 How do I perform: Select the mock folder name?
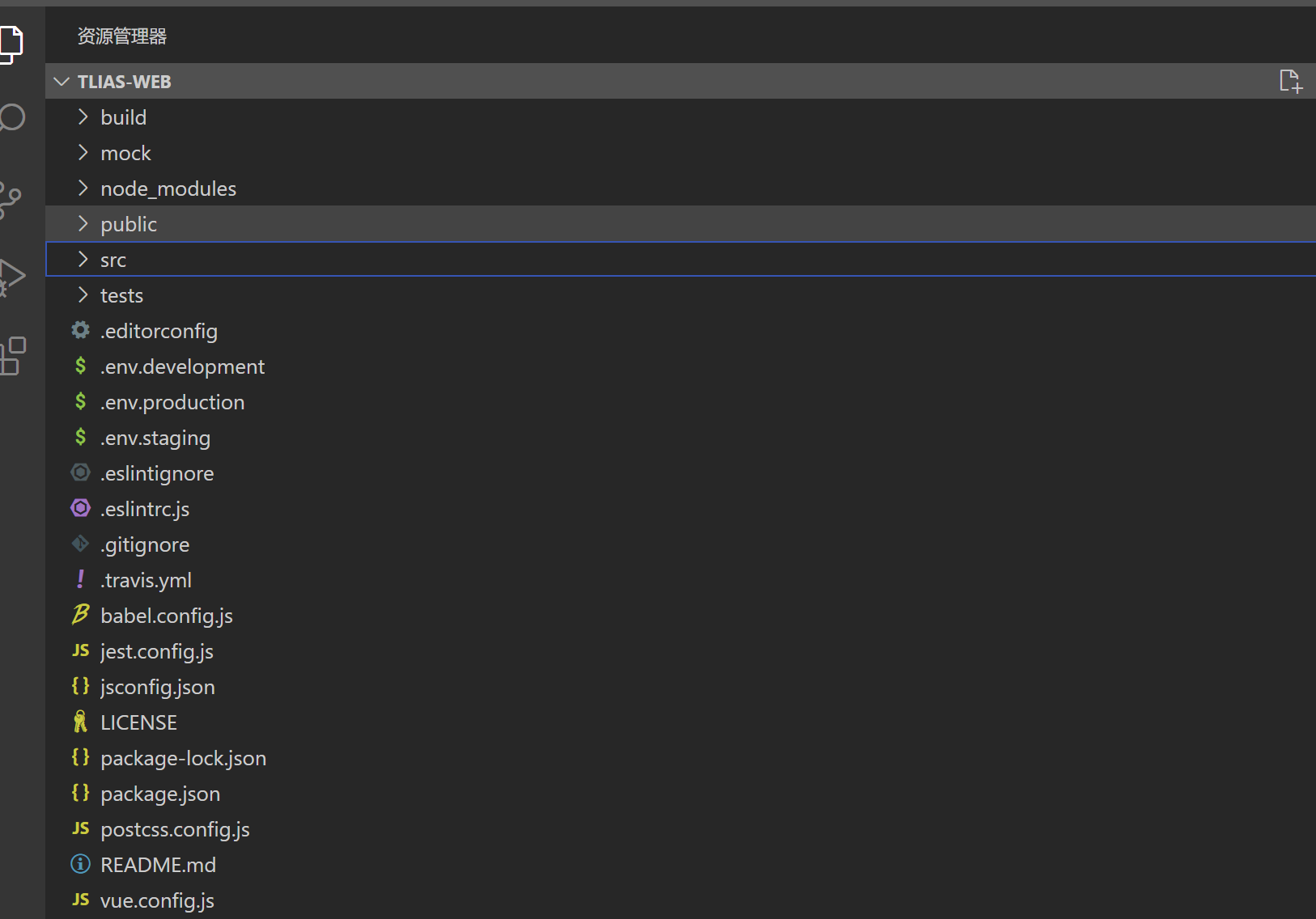[125, 153]
